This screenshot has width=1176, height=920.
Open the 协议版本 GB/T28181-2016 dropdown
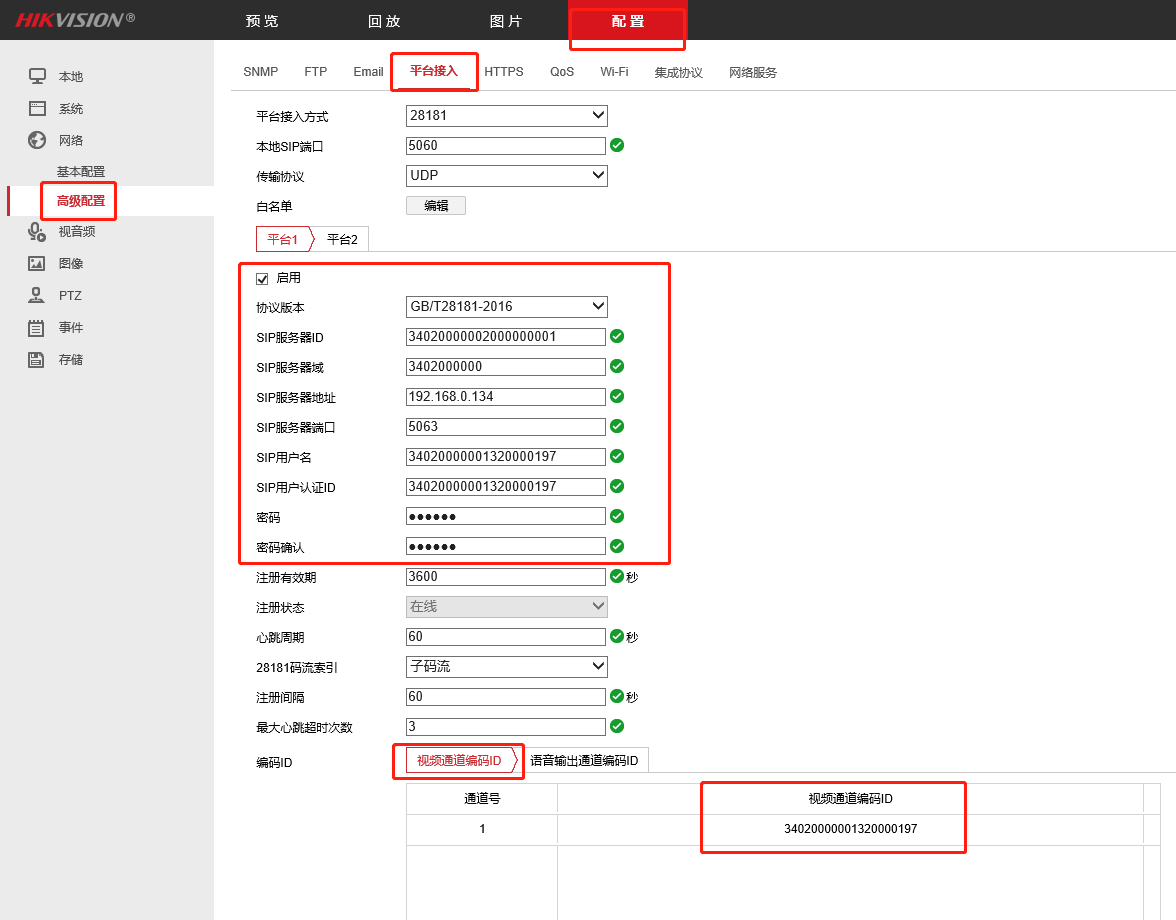(x=506, y=306)
